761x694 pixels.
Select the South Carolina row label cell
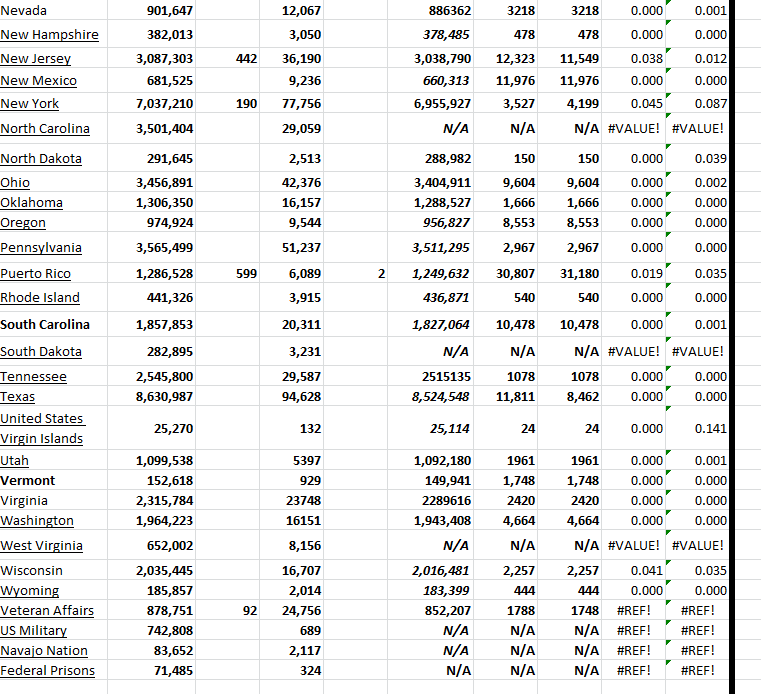coord(45,324)
